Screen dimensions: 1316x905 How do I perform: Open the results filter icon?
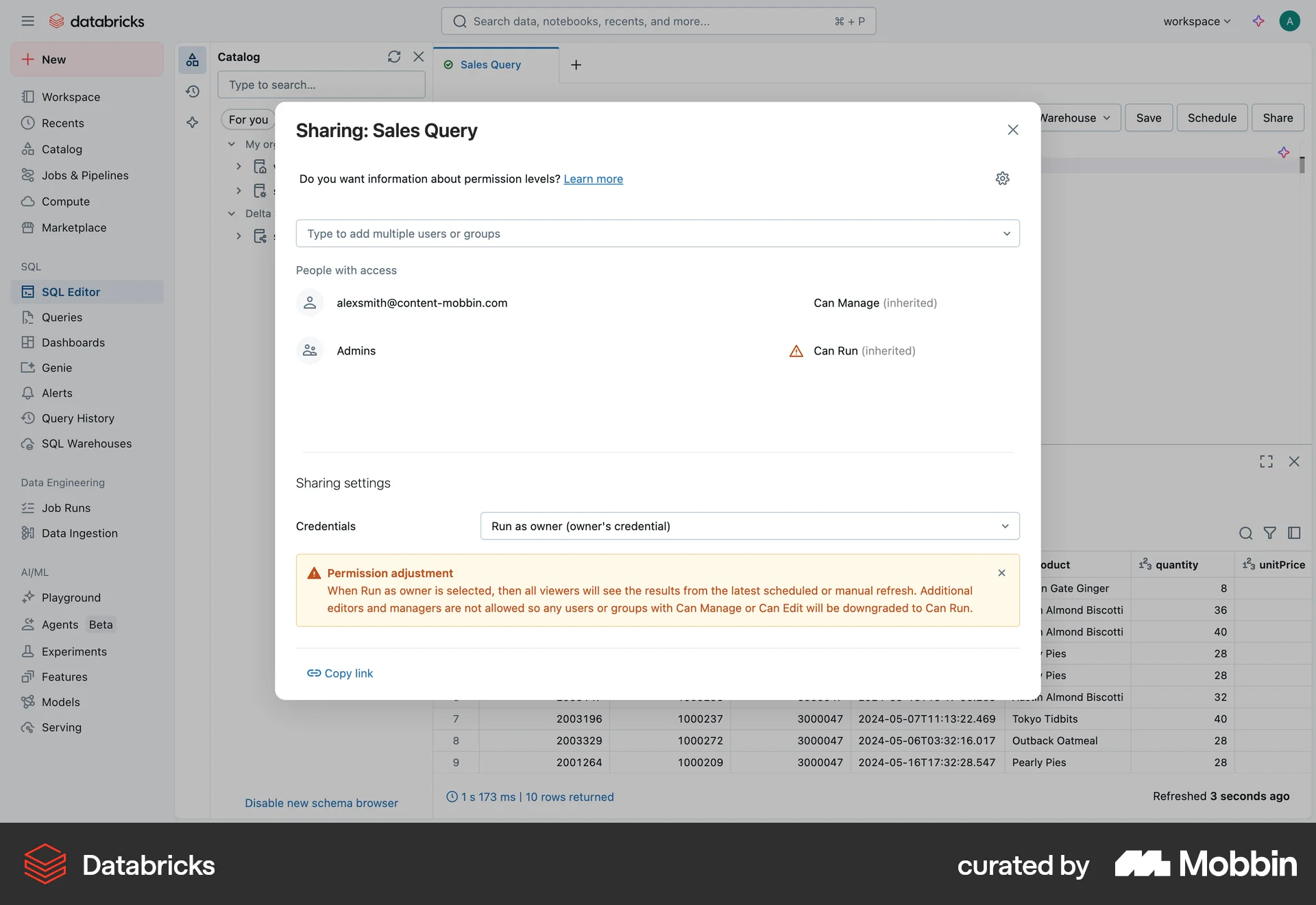coord(1269,533)
